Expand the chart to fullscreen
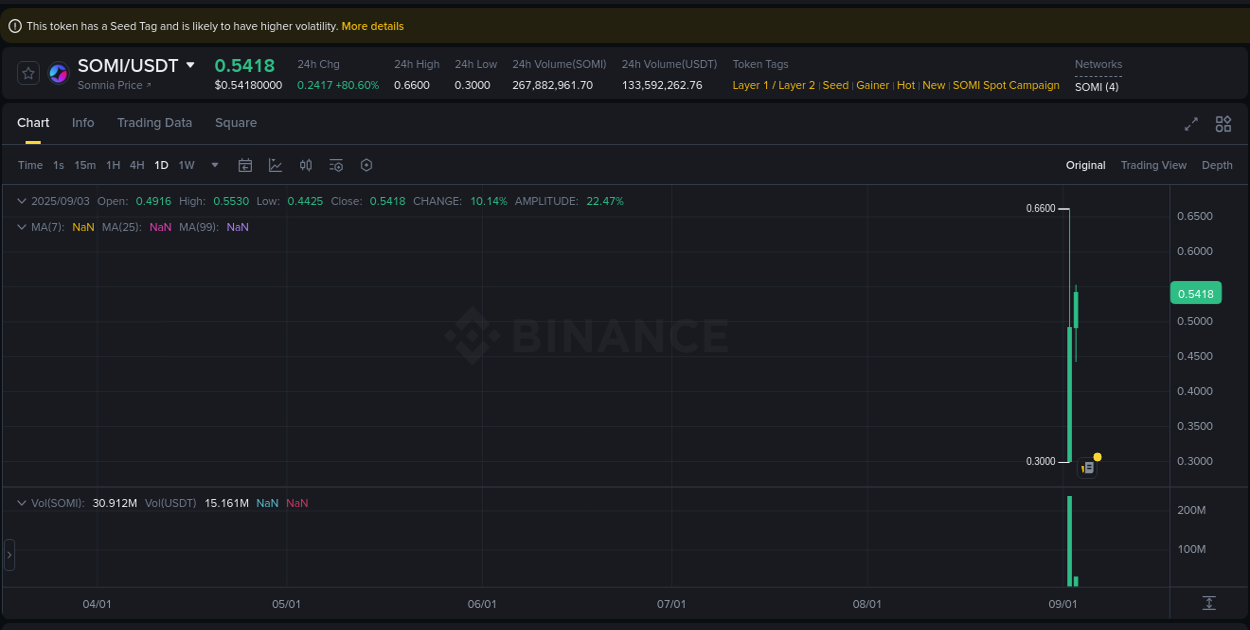Viewport: 1250px width, 630px height. pyautogui.click(x=1190, y=124)
